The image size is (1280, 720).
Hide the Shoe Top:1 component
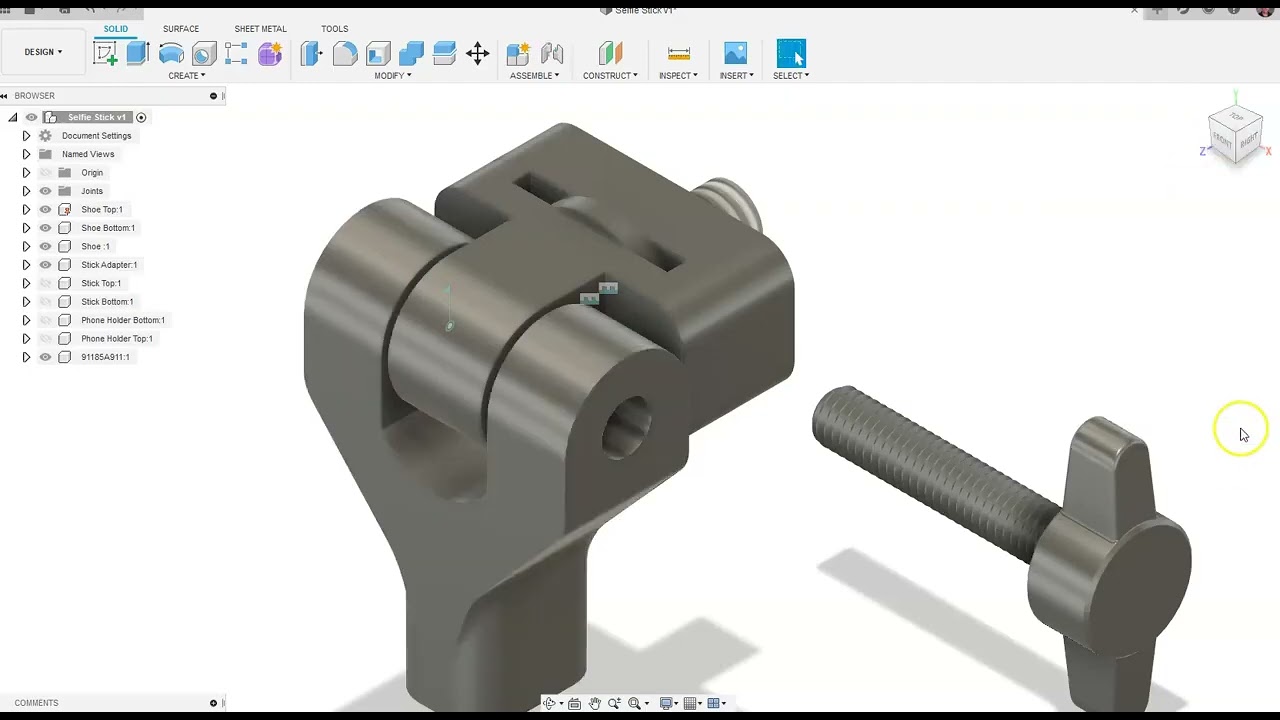(x=45, y=209)
